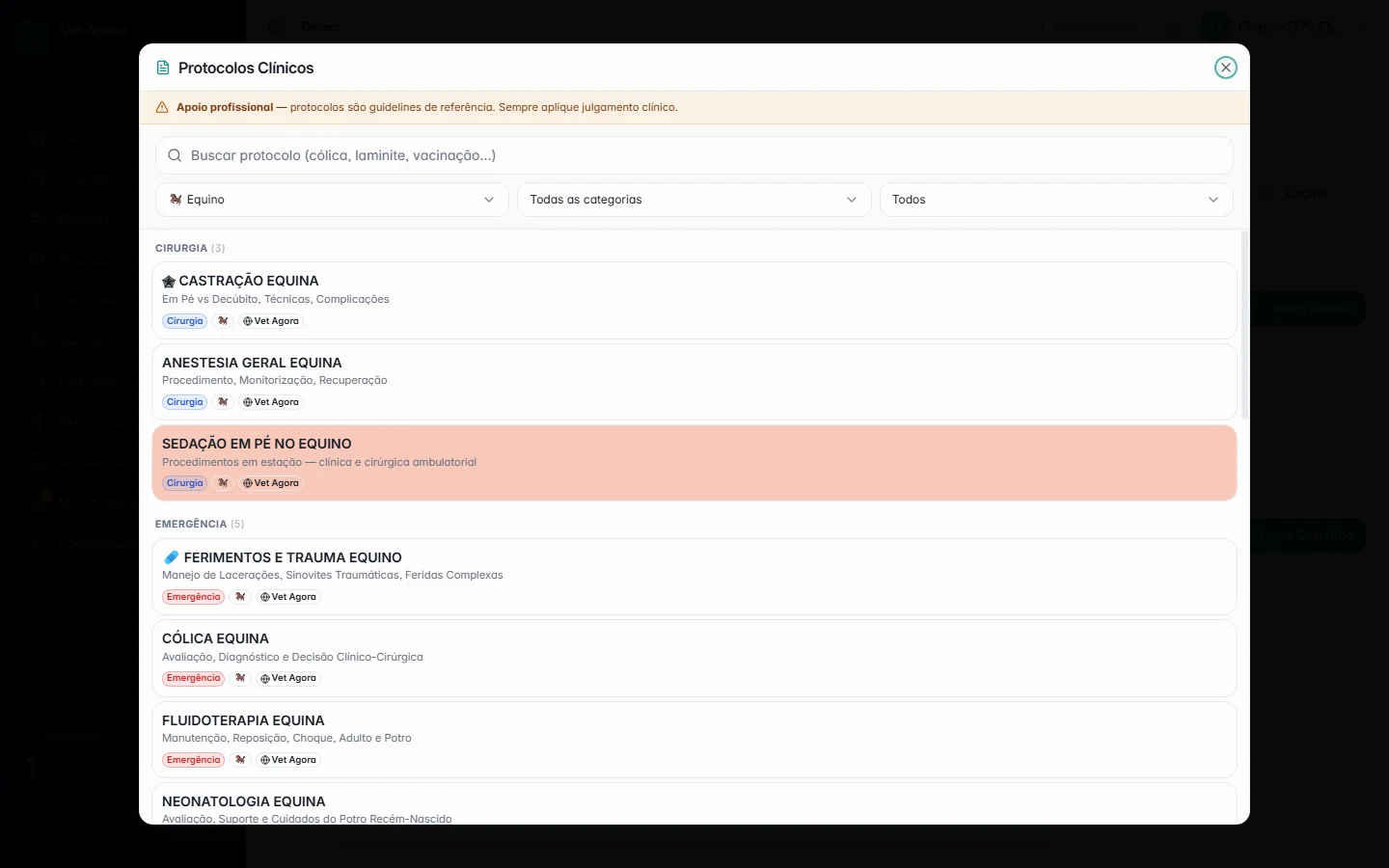
Task: Click Vet Agora tag on SEDAÇÃO EM PÉ card
Action: coord(271,483)
